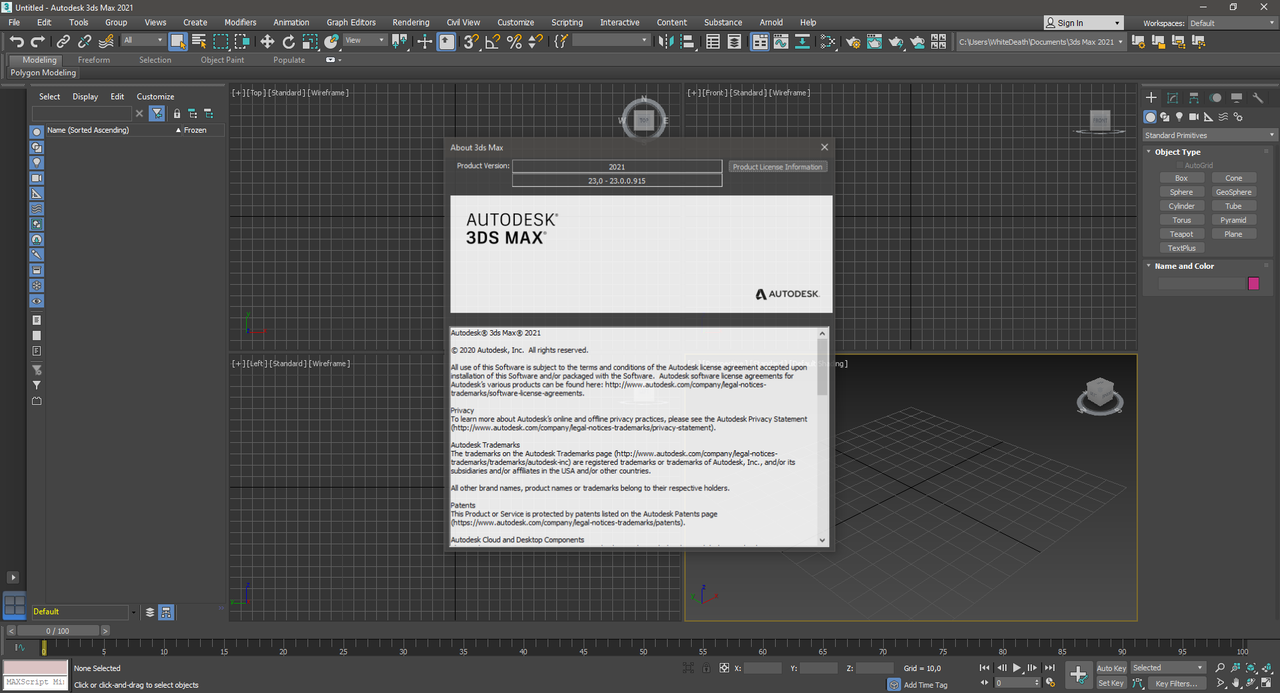
Task: Collapse the Object Type rollout
Action: (x=1177, y=152)
